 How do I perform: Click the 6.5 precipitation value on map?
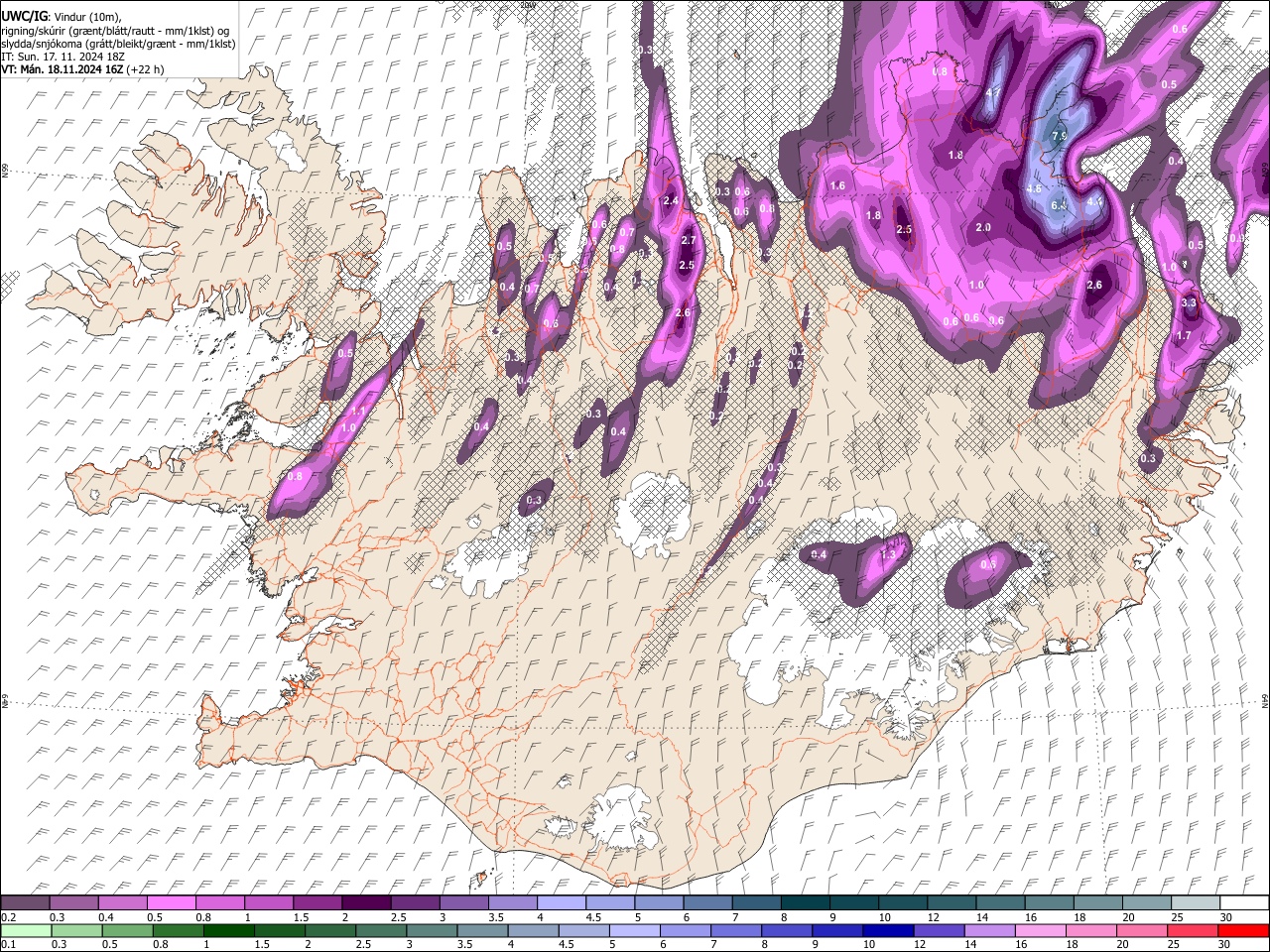tap(1059, 204)
